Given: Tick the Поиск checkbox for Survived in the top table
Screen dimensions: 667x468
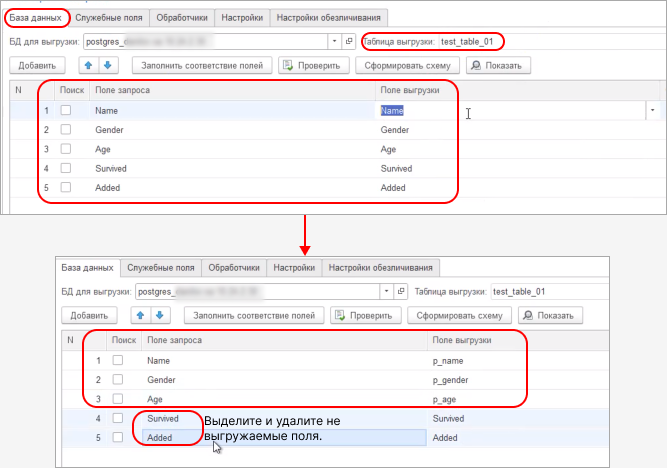Looking at the screenshot, I should click(x=66, y=168).
